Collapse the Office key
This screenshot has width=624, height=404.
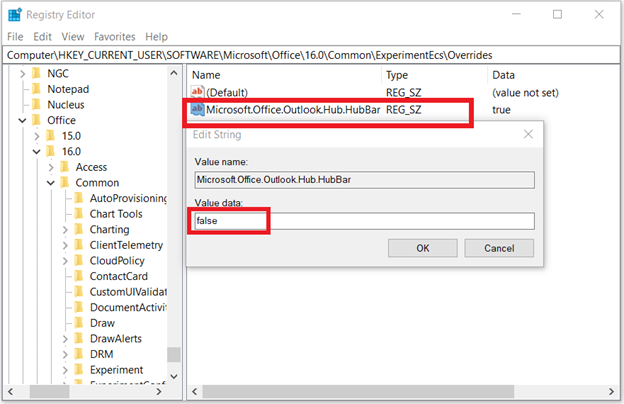click(x=22, y=120)
